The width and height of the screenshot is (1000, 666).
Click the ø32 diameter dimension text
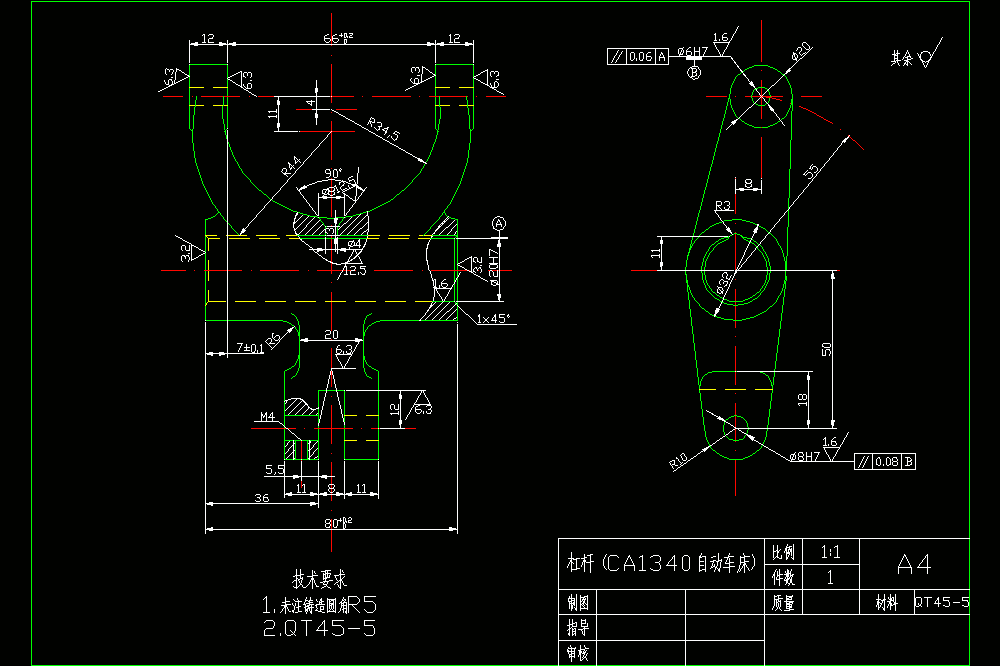coord(723,283)
